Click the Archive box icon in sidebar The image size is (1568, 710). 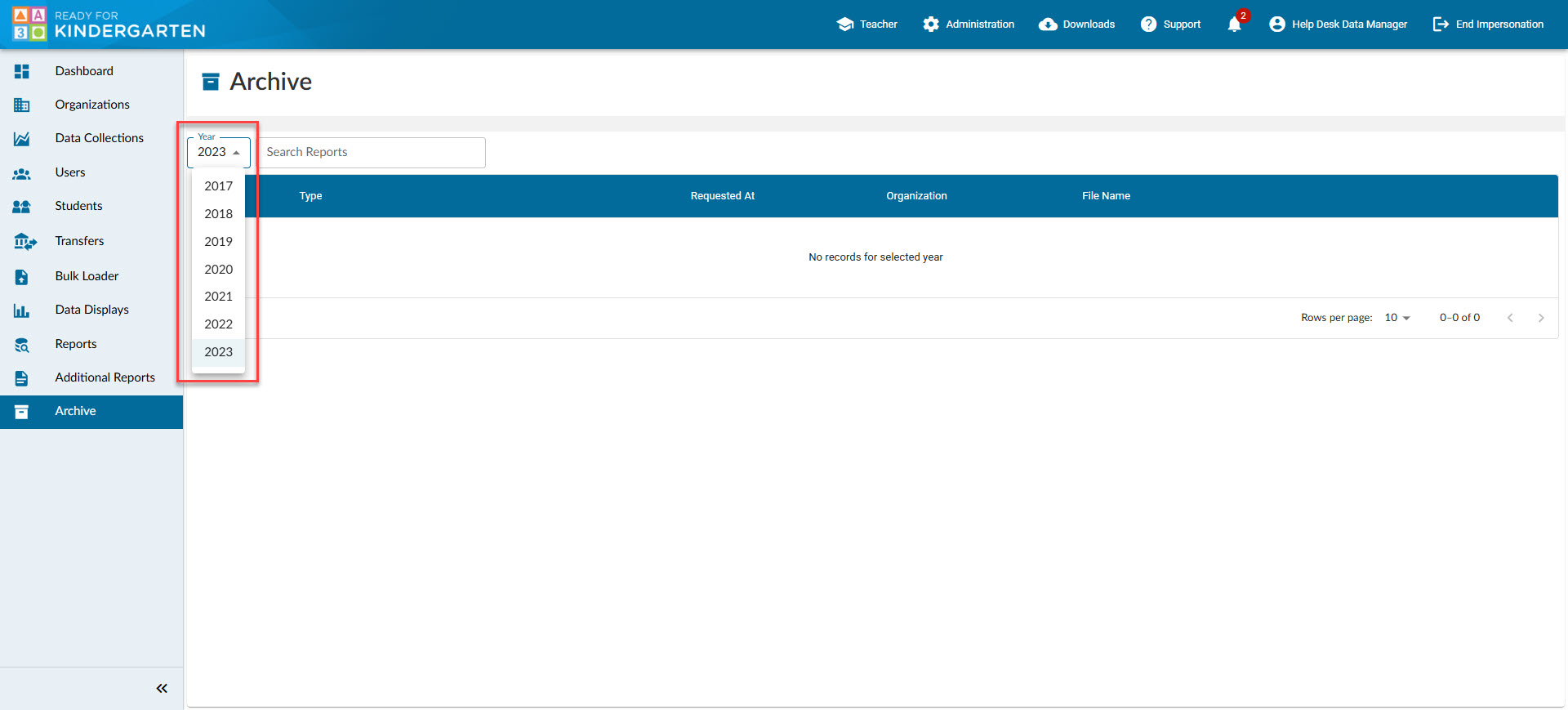[x=22, y=412]
